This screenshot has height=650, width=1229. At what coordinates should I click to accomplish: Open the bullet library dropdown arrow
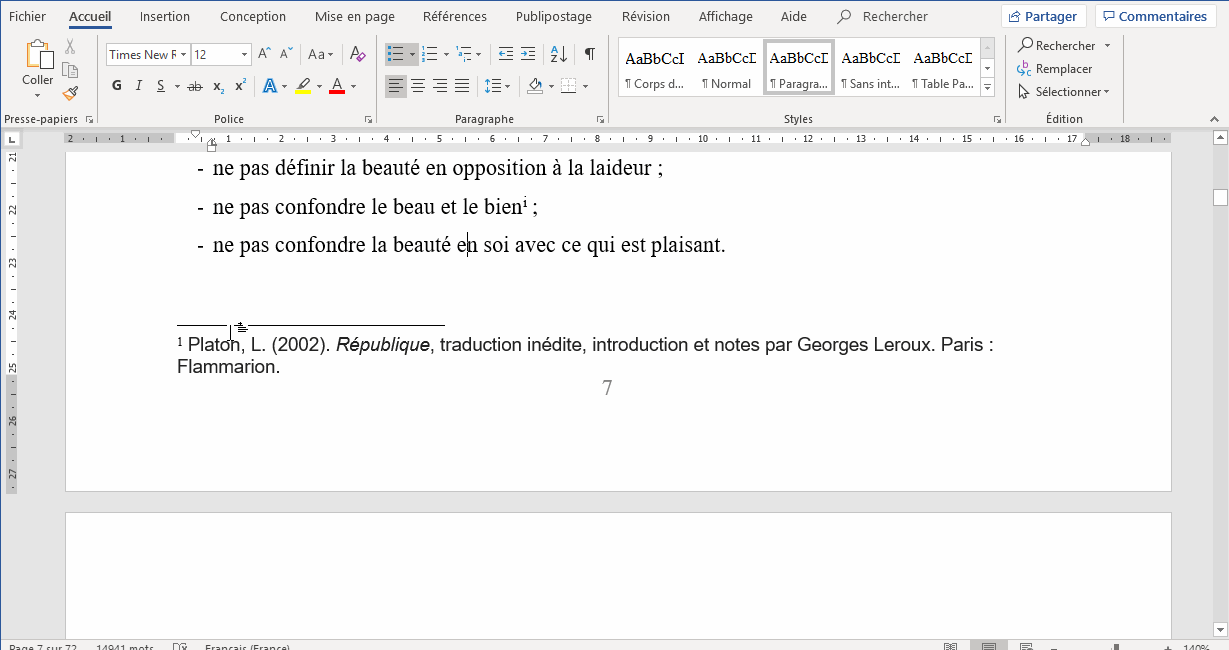pyautogui.click(x=412, y=54)
